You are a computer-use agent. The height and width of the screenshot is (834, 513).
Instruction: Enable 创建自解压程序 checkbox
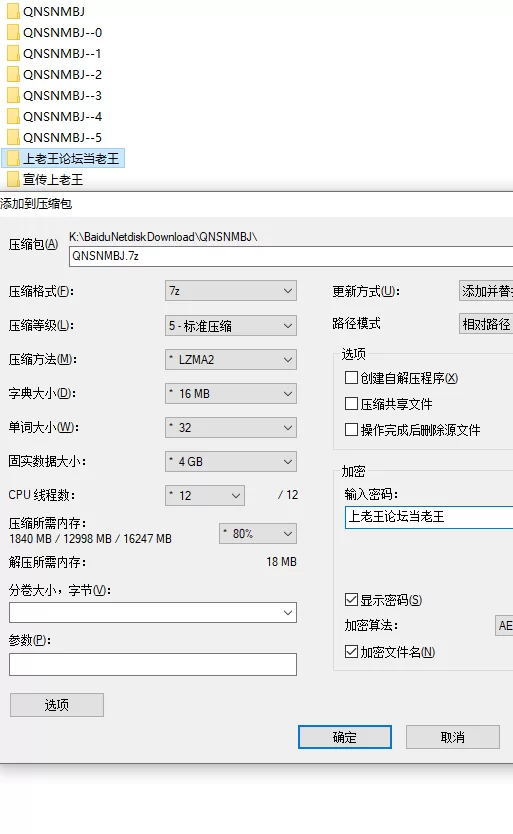[351, 378]
